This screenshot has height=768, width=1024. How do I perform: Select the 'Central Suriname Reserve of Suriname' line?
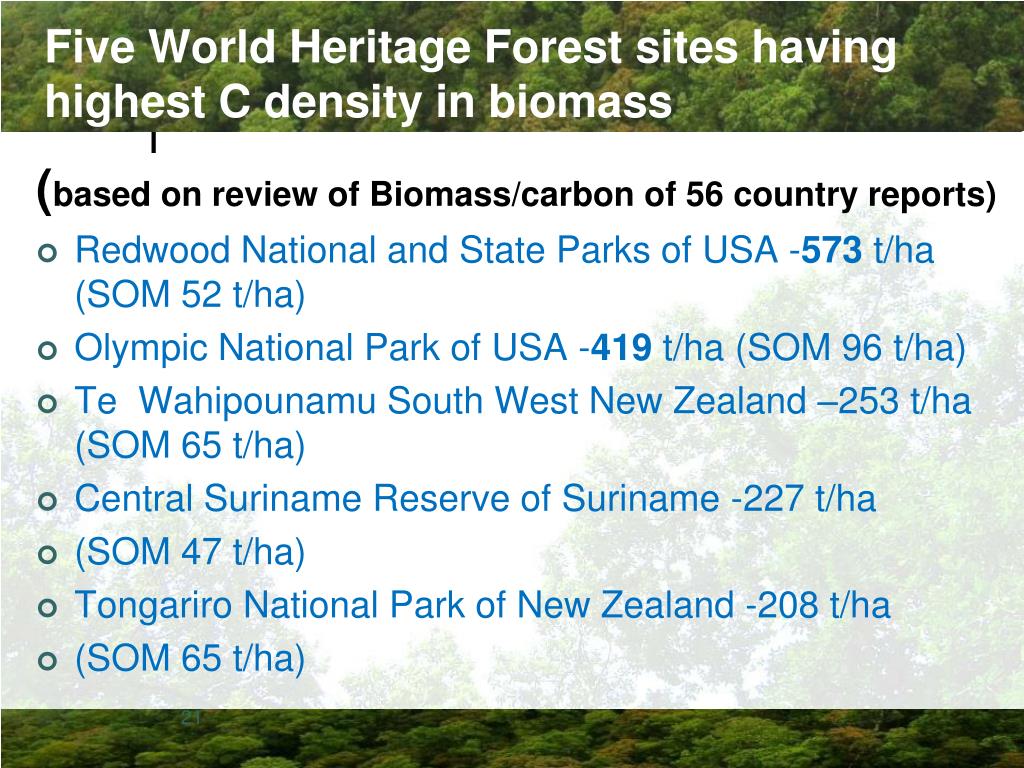click(397, 498)
